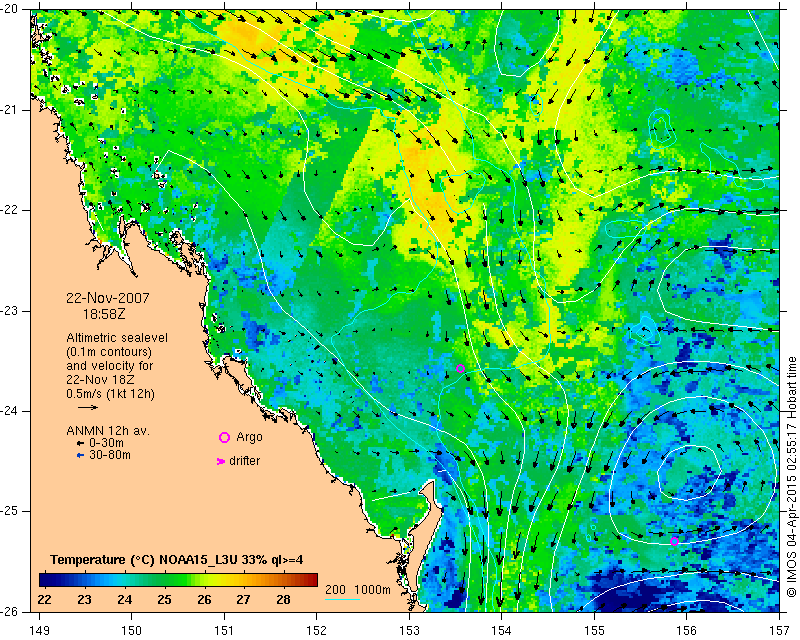
Task: Click the 'drifter' legend label
Action: click(244, 461)
